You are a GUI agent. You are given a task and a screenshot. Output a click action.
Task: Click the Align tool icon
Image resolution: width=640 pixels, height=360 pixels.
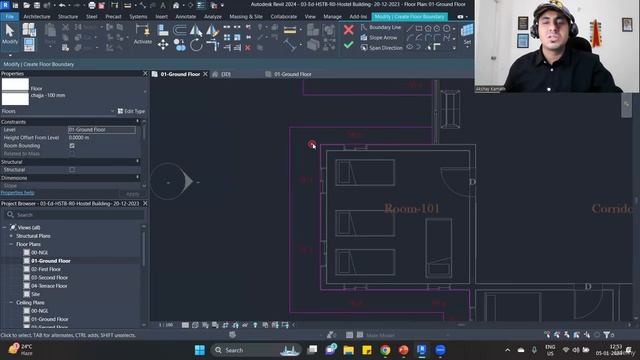(x=163, y=30)
